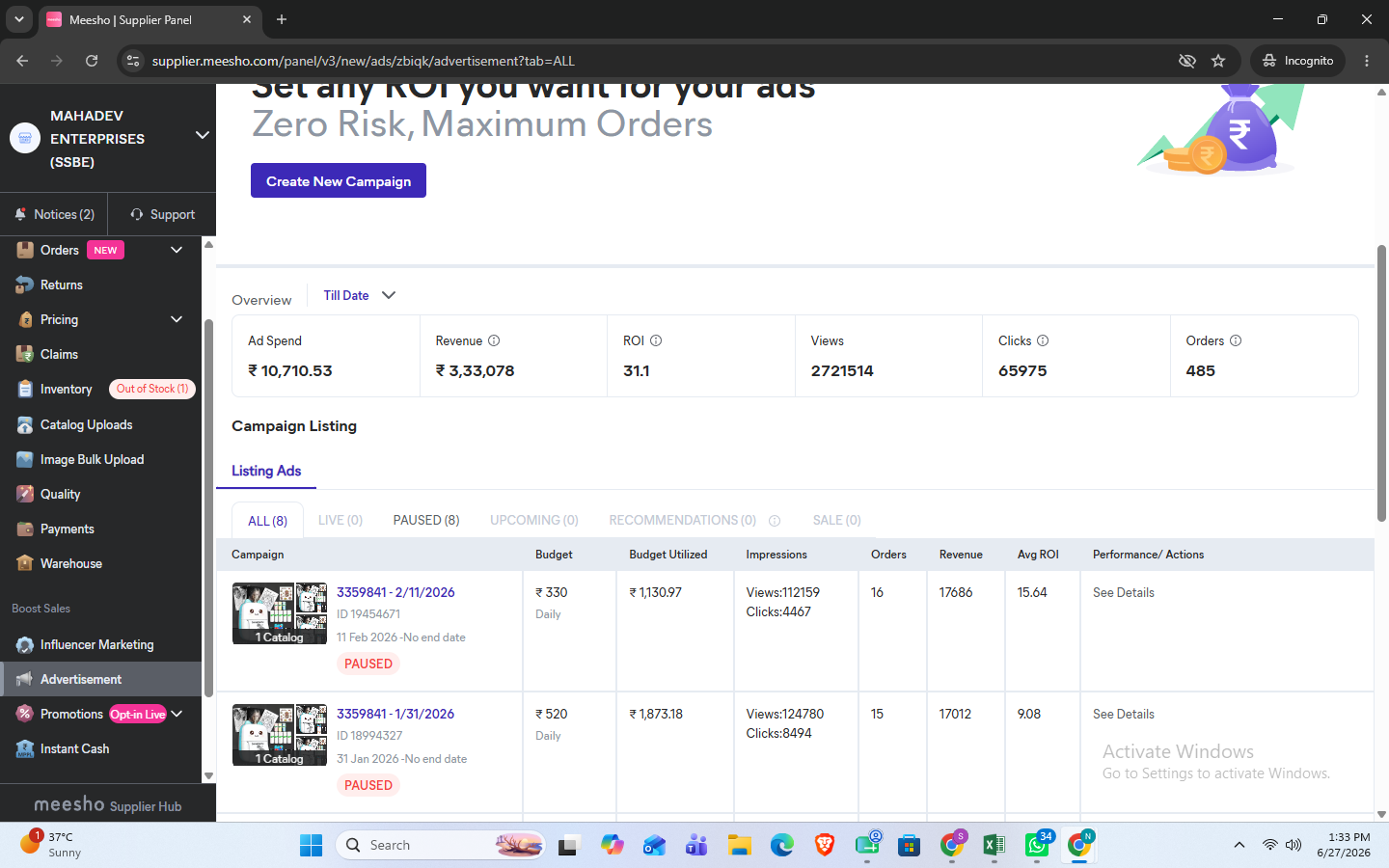Launch Excel from the taskbar
The width and height of the screenshot is (1389, 868).
click(994, 846)
